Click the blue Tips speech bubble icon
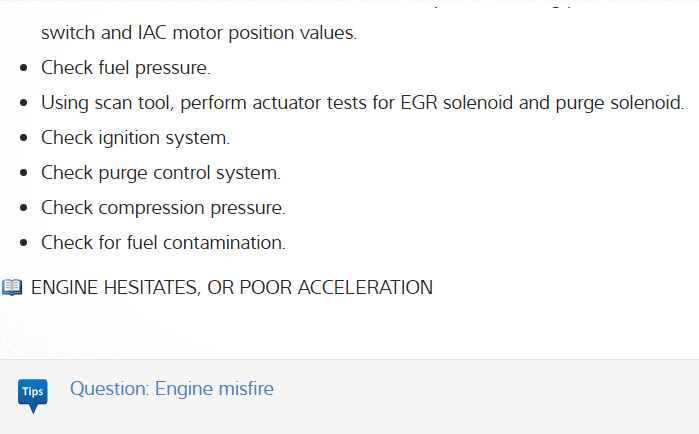Viewport: 699px width, 434px height. click(x=32, y=393)
